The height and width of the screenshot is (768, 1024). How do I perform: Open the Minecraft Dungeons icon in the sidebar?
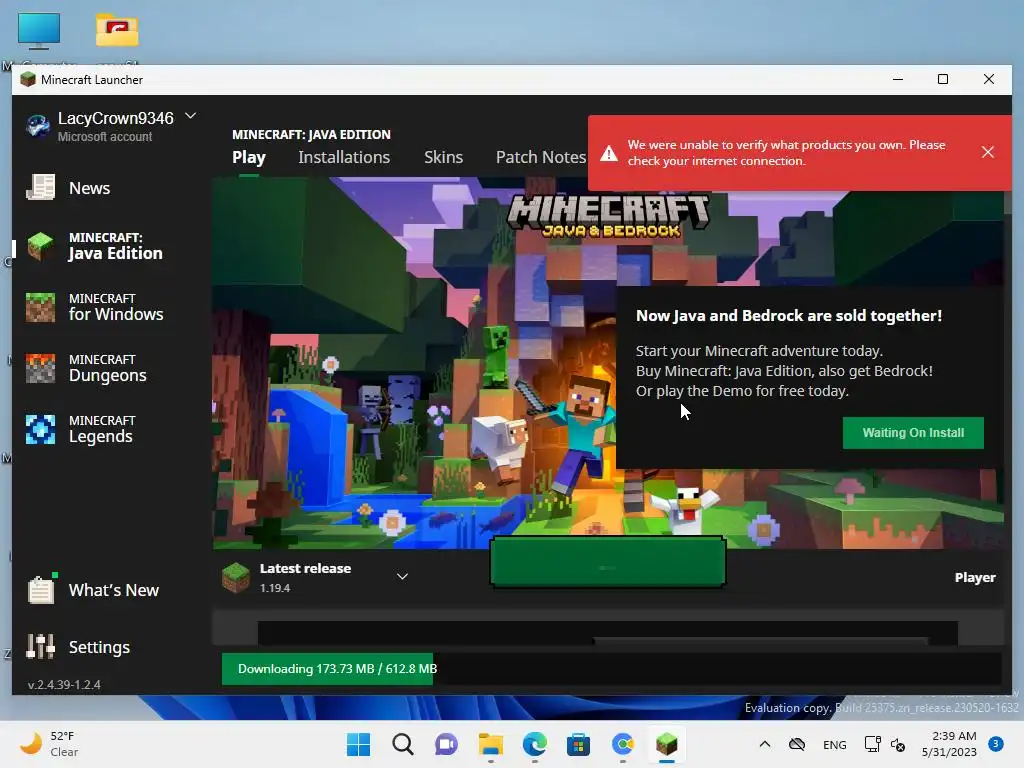point(40,368)
